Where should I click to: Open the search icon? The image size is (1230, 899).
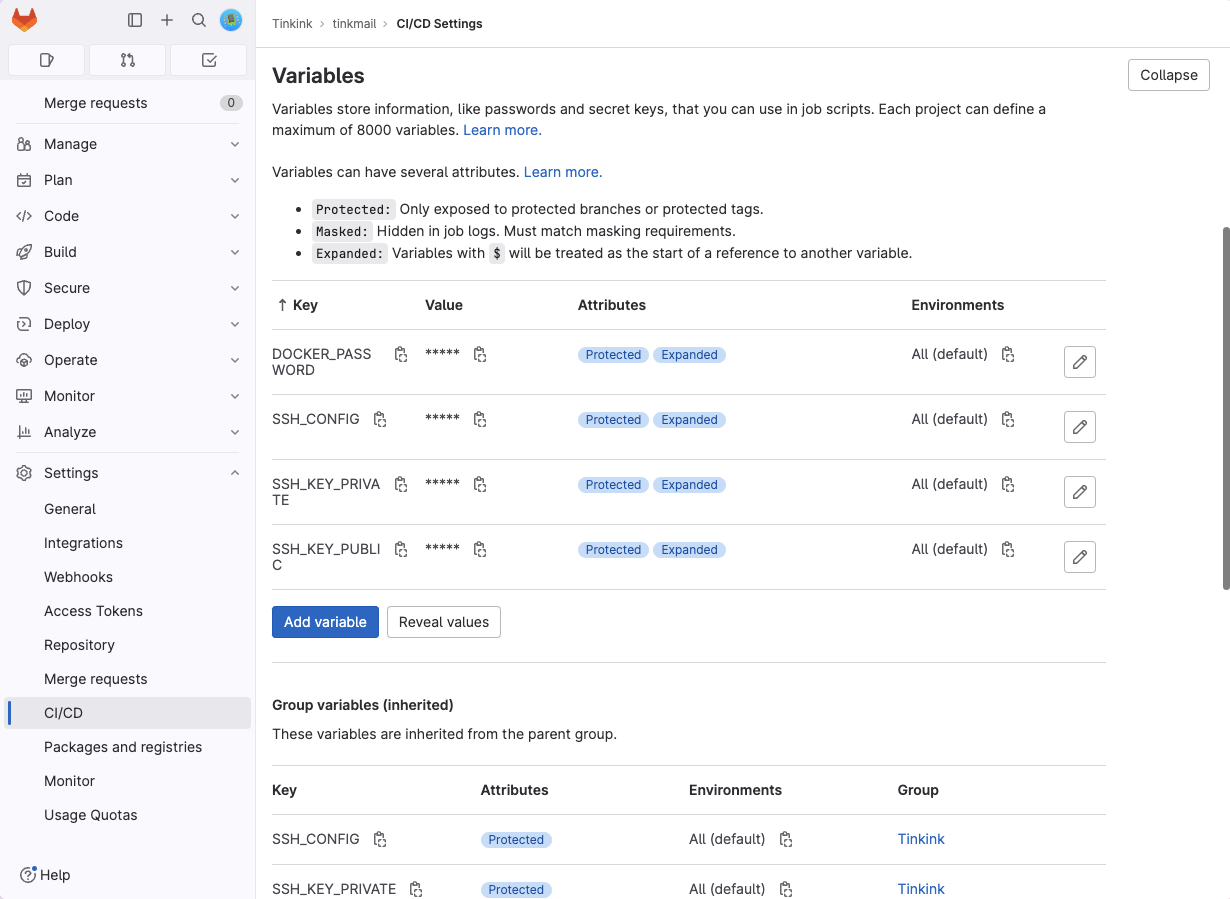coord(199,20)
